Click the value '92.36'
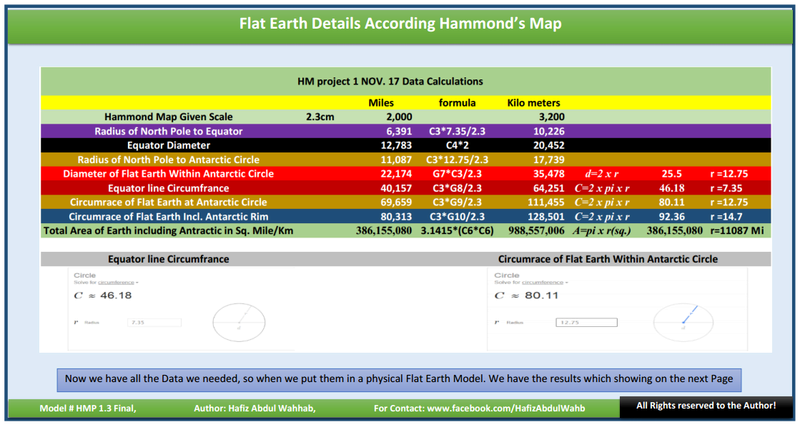This screenshot has height=430, width=800. [671, 216]
